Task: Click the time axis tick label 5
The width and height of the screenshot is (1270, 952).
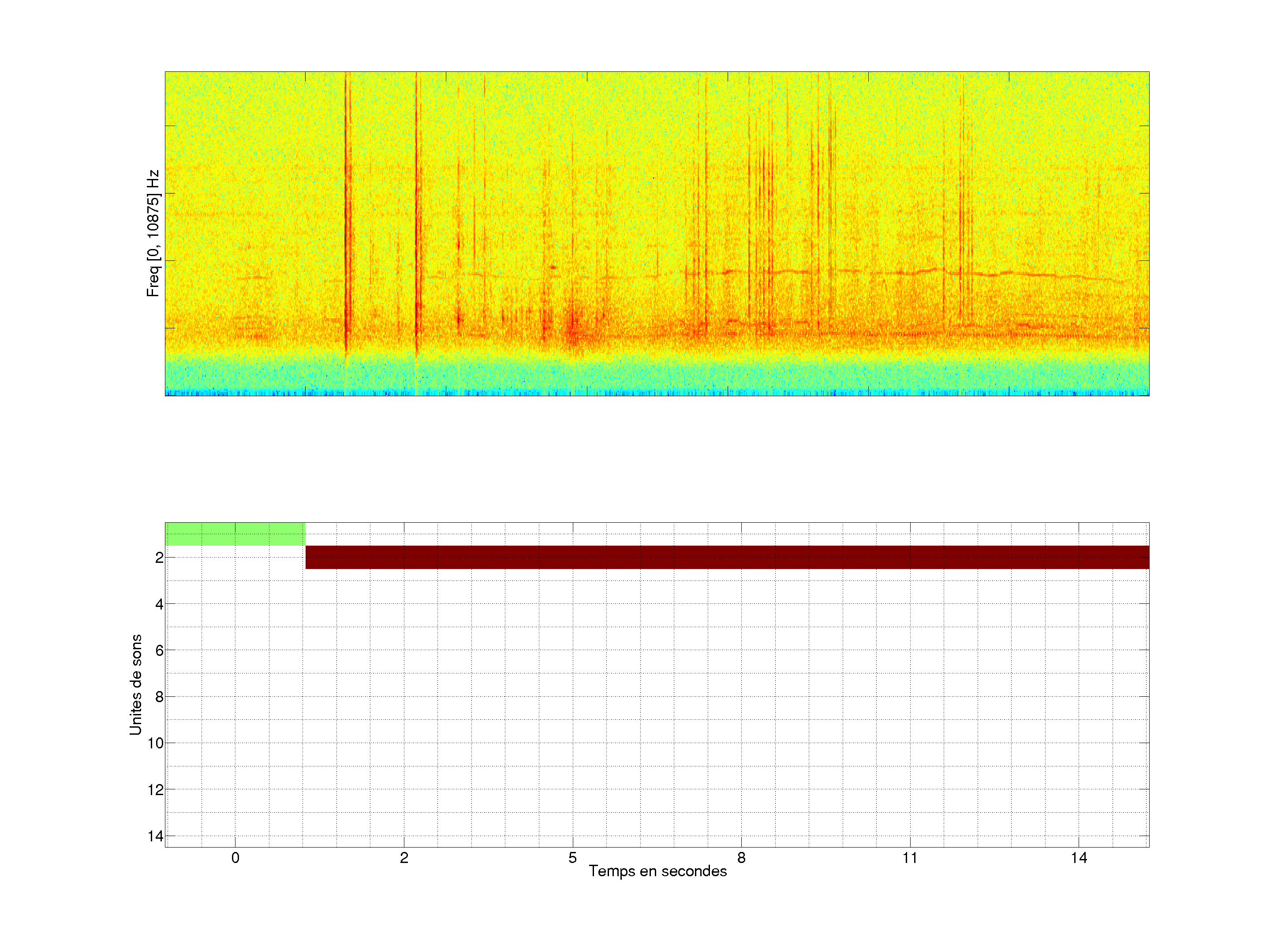Action: click(x=572, y=858)
